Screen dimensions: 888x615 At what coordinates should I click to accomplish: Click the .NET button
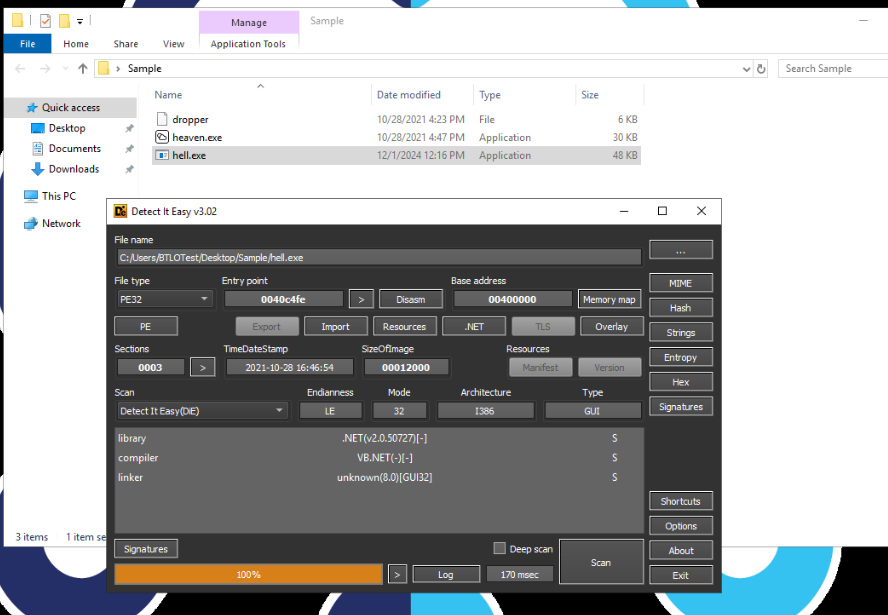pos(474,326)
